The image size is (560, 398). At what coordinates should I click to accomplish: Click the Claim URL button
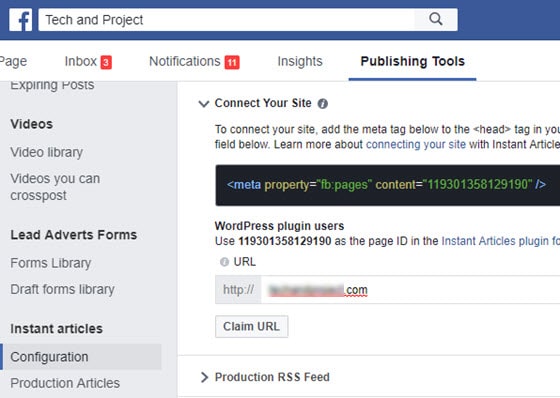(x=251, y=326)
